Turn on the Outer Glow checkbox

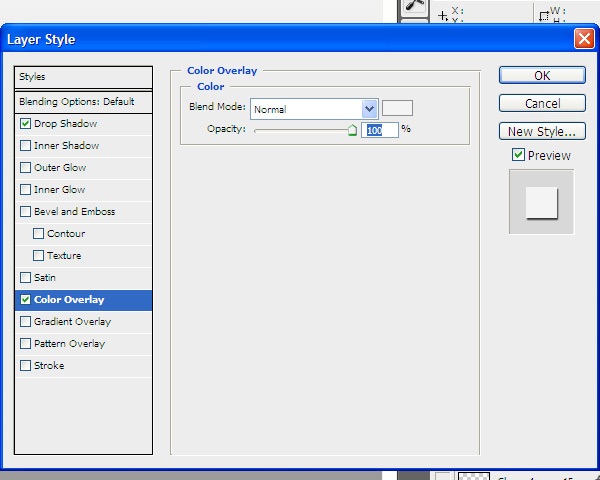(x=25, y=168)
